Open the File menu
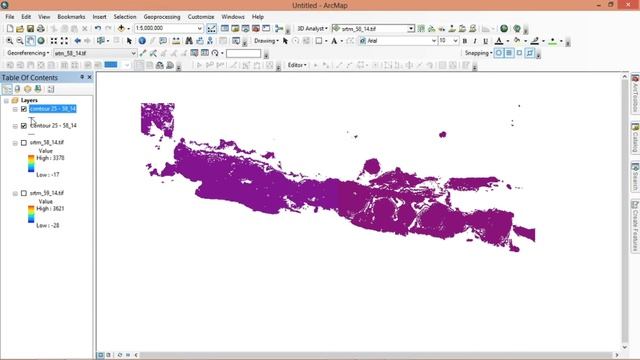The width and height of the screenshot is (640, 360). (x=10, y=17)
